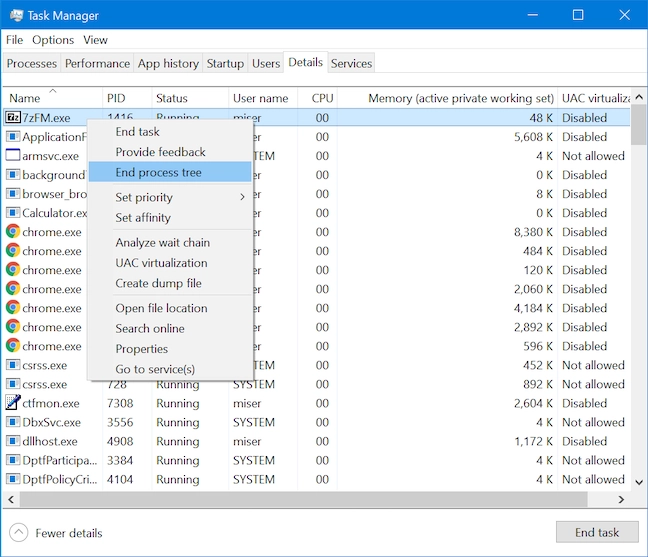Viewport: 648px width, 557px height.
Task: Click the dllhost.exe process icon
Action: [13, 441]
